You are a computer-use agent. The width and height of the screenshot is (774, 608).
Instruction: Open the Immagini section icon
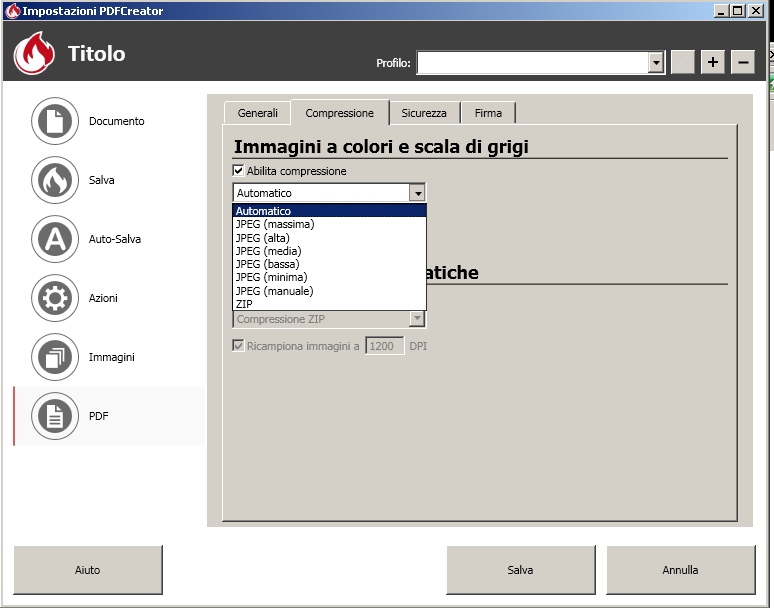point(55,357)
